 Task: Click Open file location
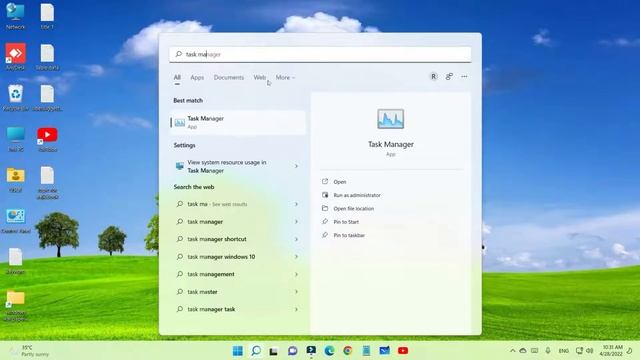(x=353, y=209)
